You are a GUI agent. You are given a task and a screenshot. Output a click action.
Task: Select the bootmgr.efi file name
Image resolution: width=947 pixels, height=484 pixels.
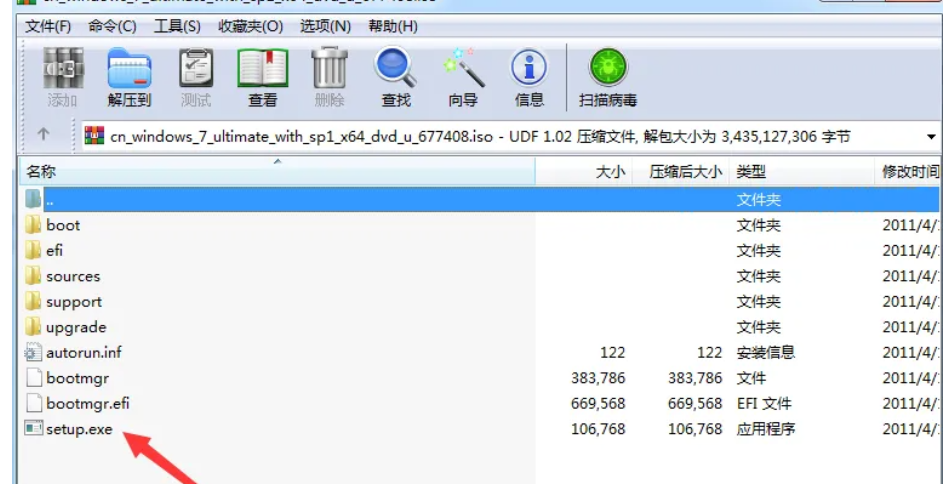(x=88, y=404)
